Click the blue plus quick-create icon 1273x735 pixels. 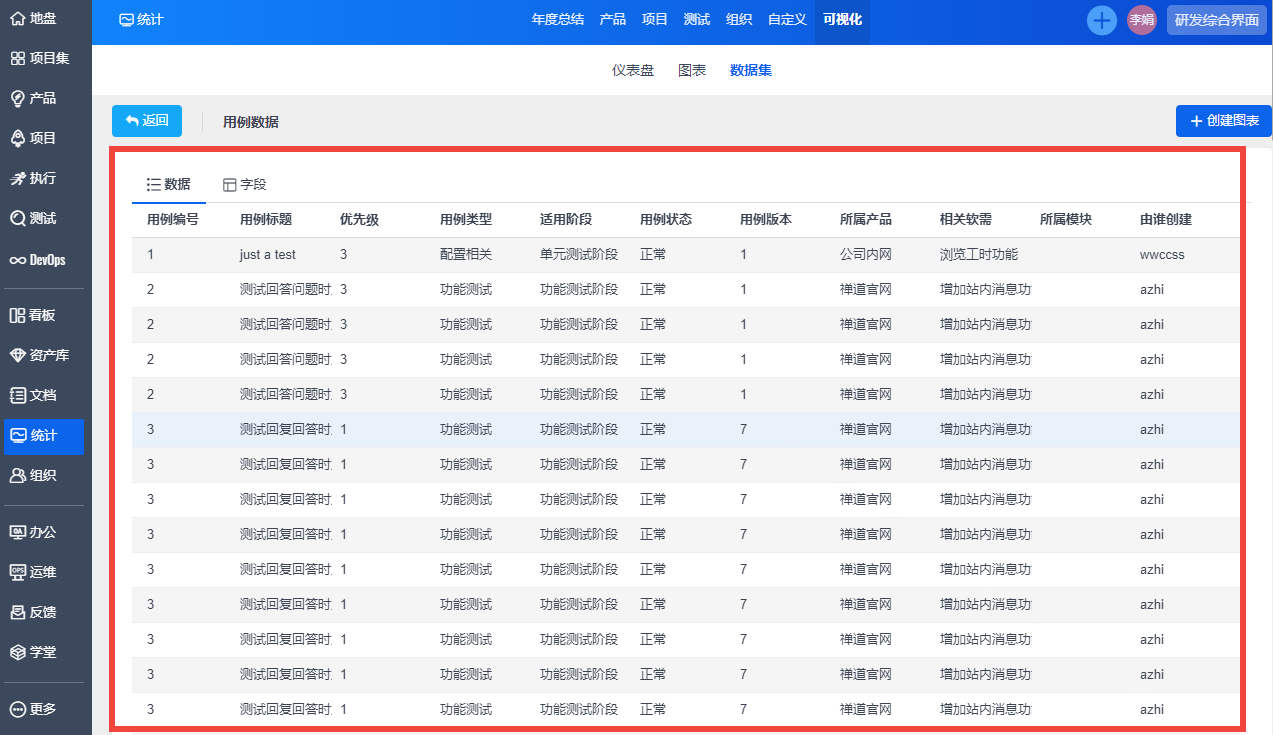[1101, 20]
